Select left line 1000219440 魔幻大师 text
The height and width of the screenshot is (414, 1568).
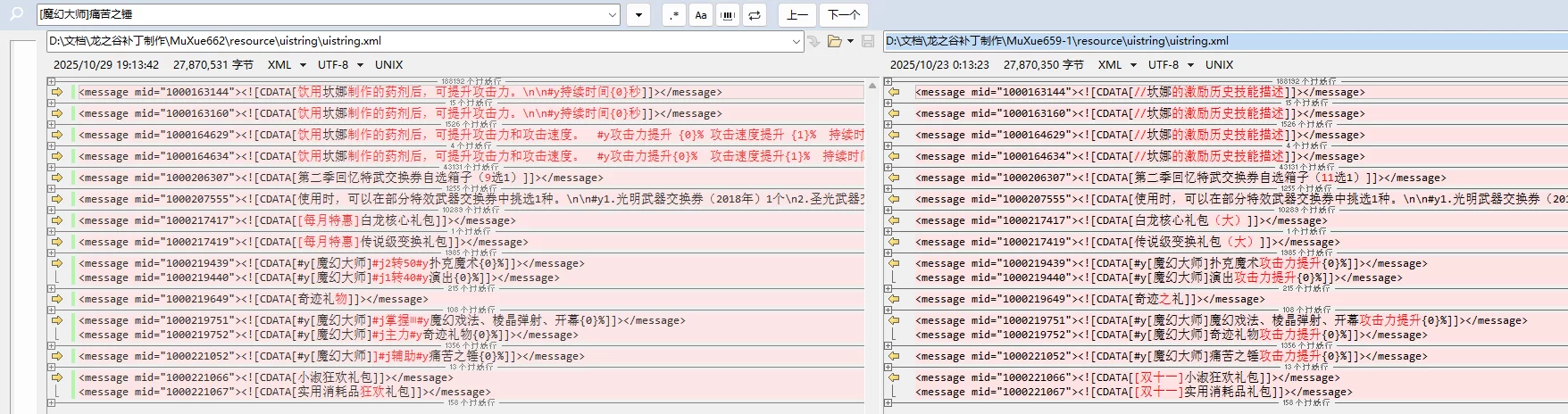point(343,277)
